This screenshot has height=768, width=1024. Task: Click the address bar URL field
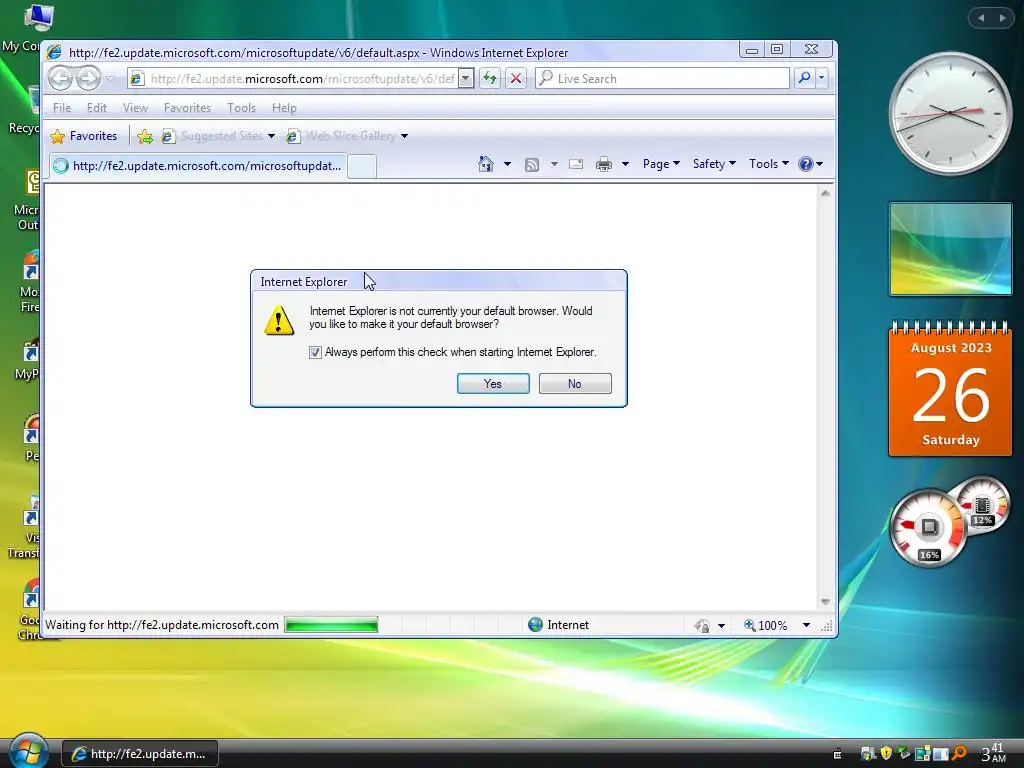[x=302, y=79]
